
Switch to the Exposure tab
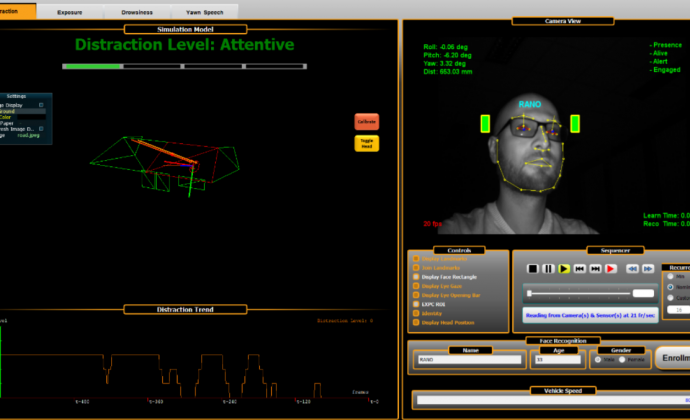pyautogui.click(x=70, y=12)
